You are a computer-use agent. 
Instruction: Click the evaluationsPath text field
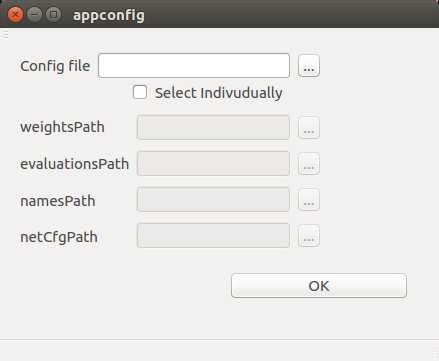click(213, 163)
